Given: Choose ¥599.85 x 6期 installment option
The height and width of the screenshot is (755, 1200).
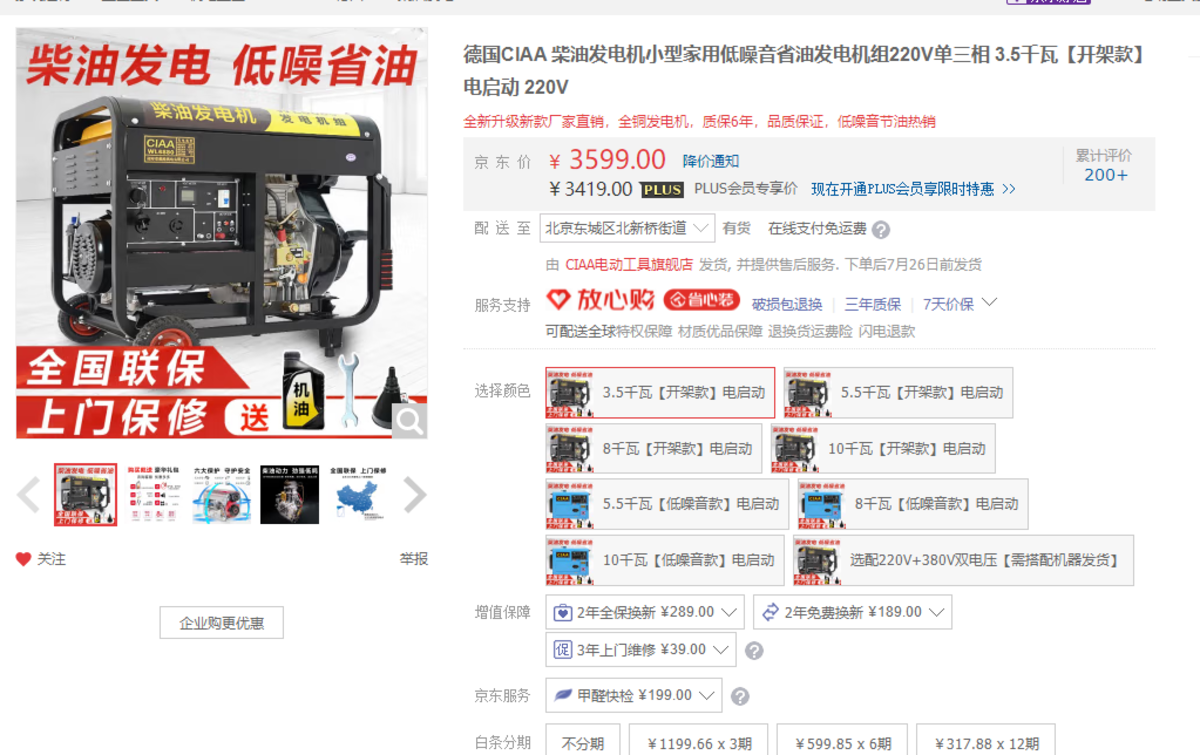Looking at the screenshot, I should tap(842, 743).
